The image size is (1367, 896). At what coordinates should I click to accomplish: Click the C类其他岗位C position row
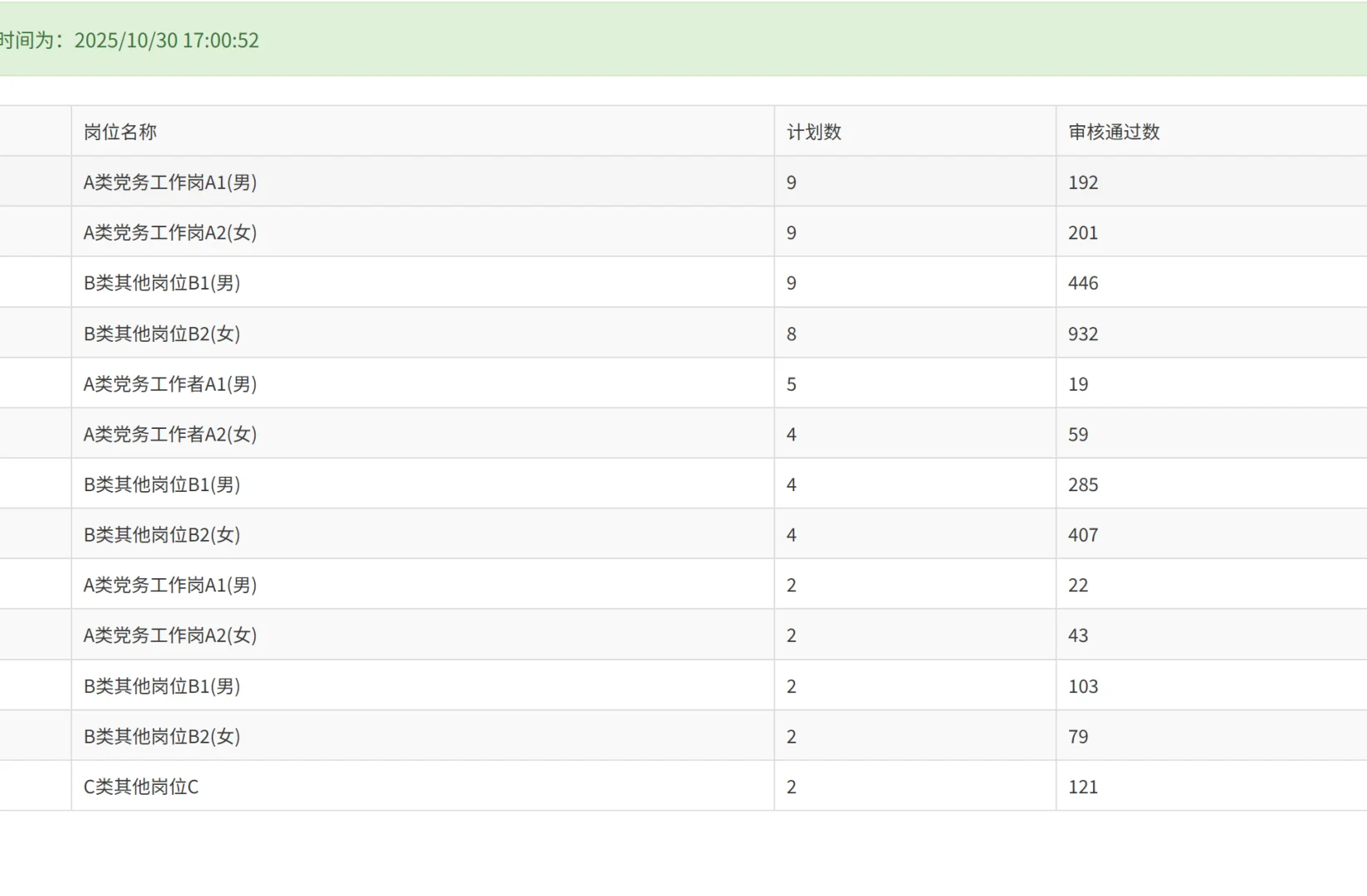(683, 786)
